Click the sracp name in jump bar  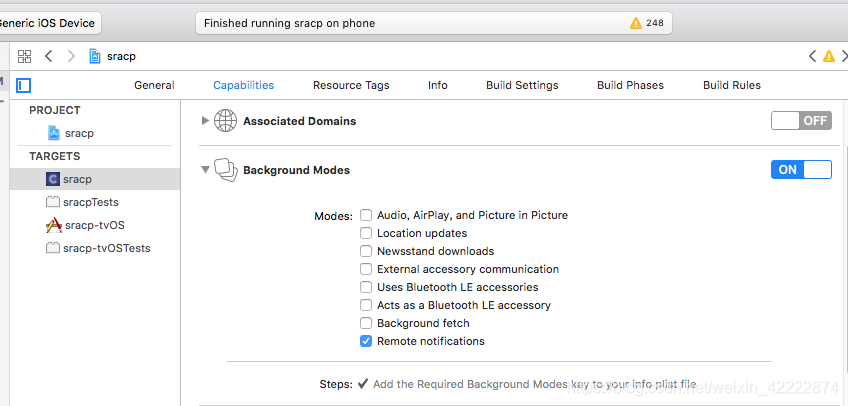click(121, 57)
